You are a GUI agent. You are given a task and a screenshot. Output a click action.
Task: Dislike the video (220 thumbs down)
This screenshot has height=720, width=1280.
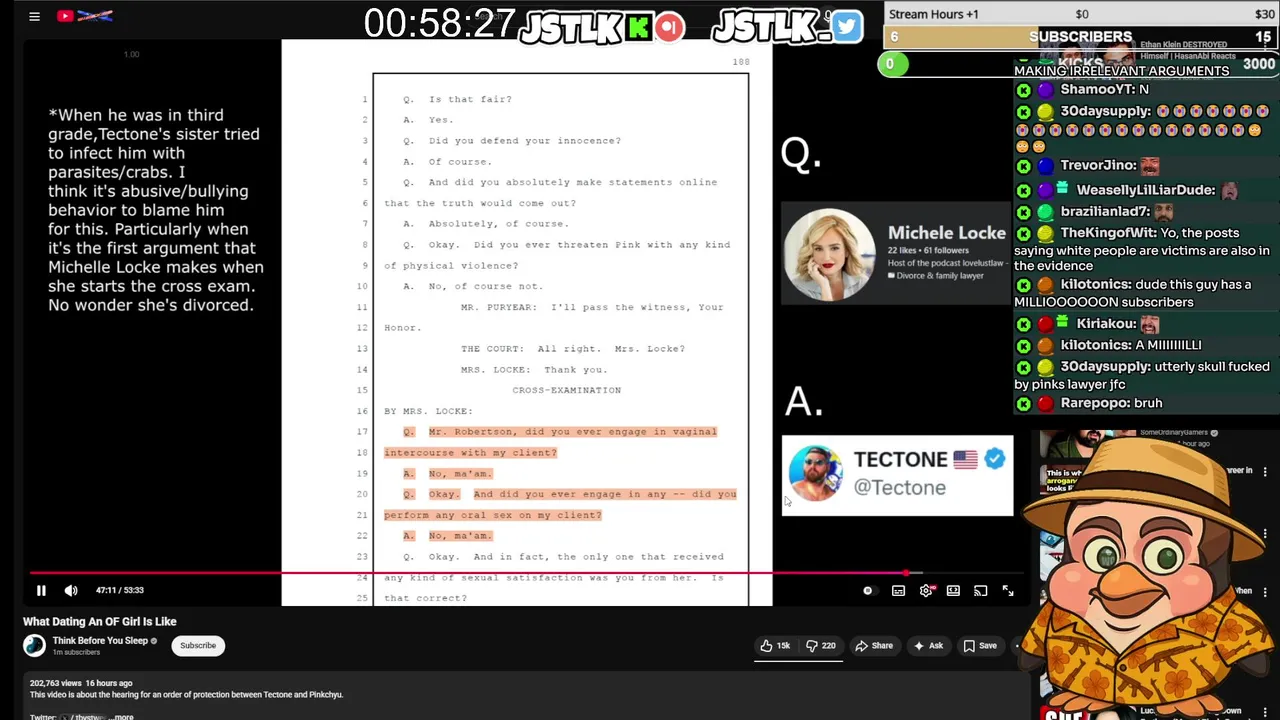pyautogui.click(x=821, y=646)
